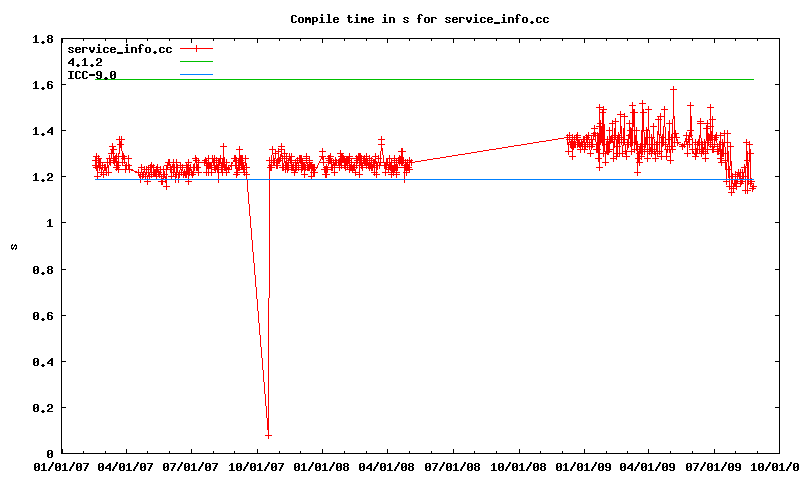Click the 1.8 y-axis tick label
The height and width of the screenshot is (480, 800).
tap(43, 39)
